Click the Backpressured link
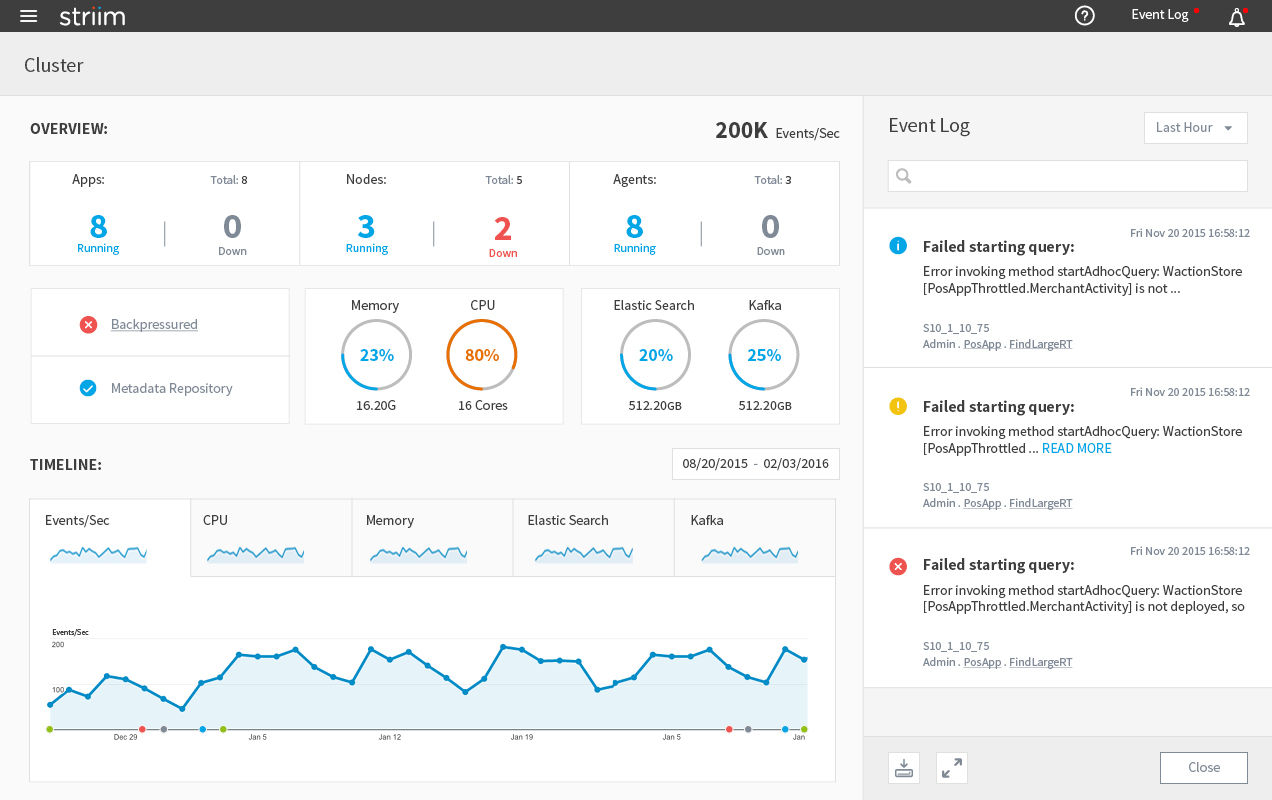Image resolution: width=1272 pixels, height=800 pixels. [x=154, y=324]
